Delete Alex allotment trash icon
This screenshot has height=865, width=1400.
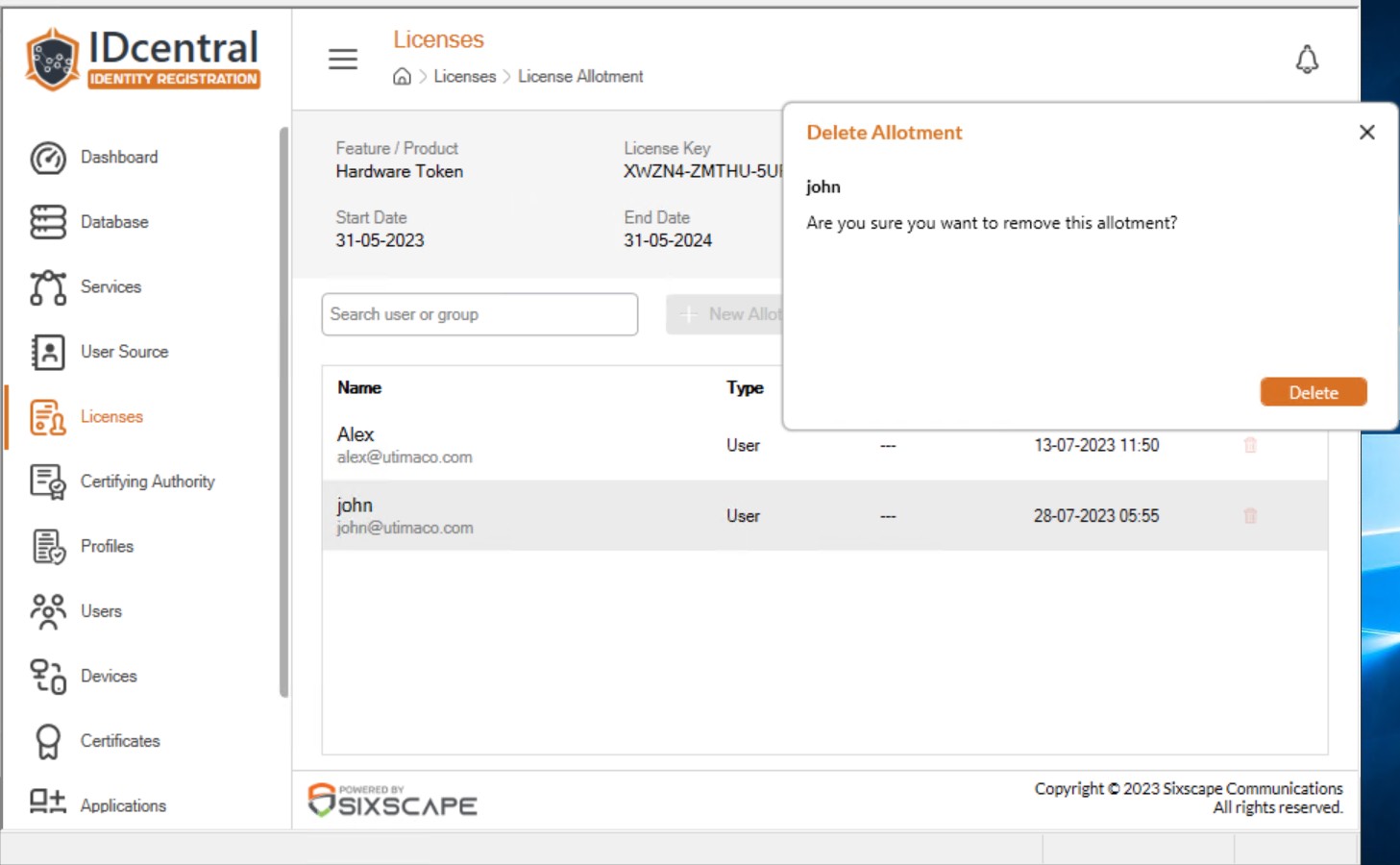coord(1250,445)
